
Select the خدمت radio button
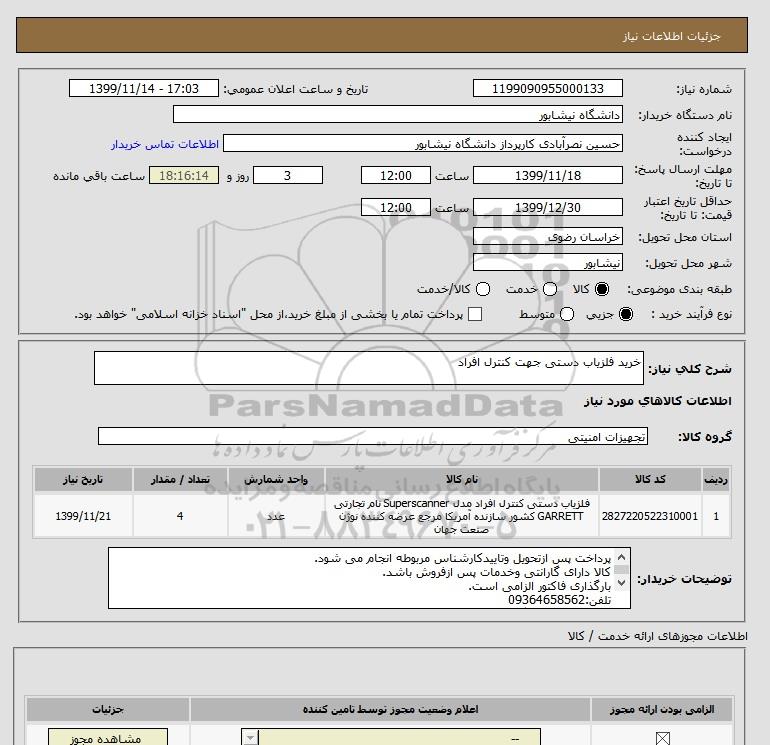pos(550,289)
